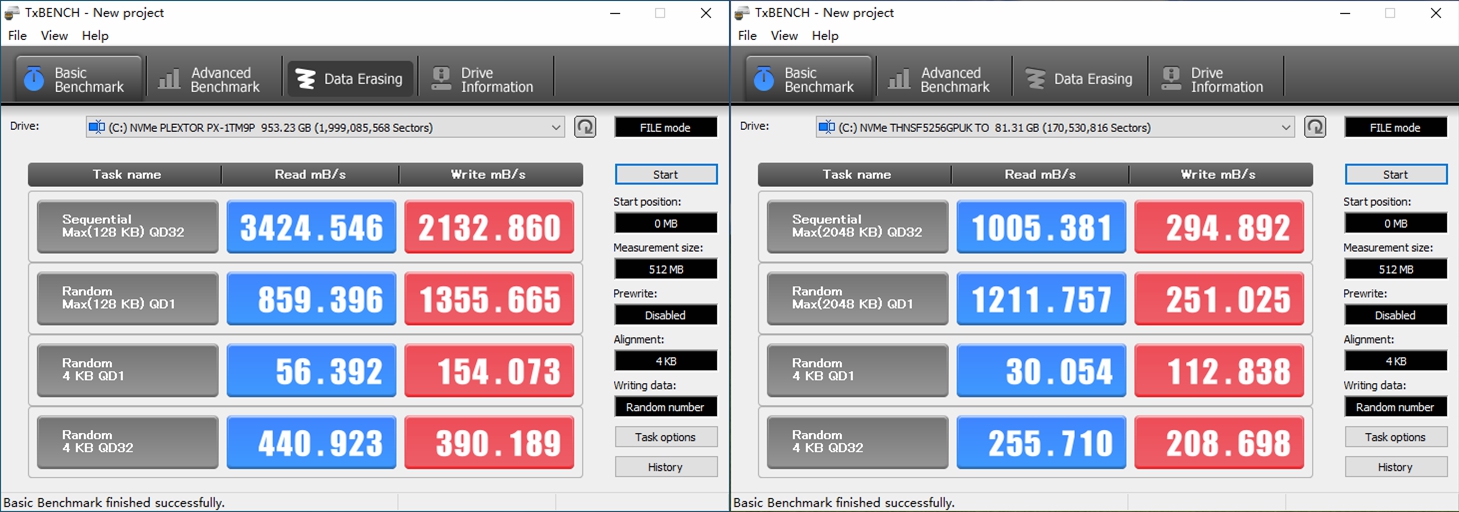Click Sequential Max(128 KB) QD32 task button
This screenshot has height=512, width=1459.
[127, 227]
